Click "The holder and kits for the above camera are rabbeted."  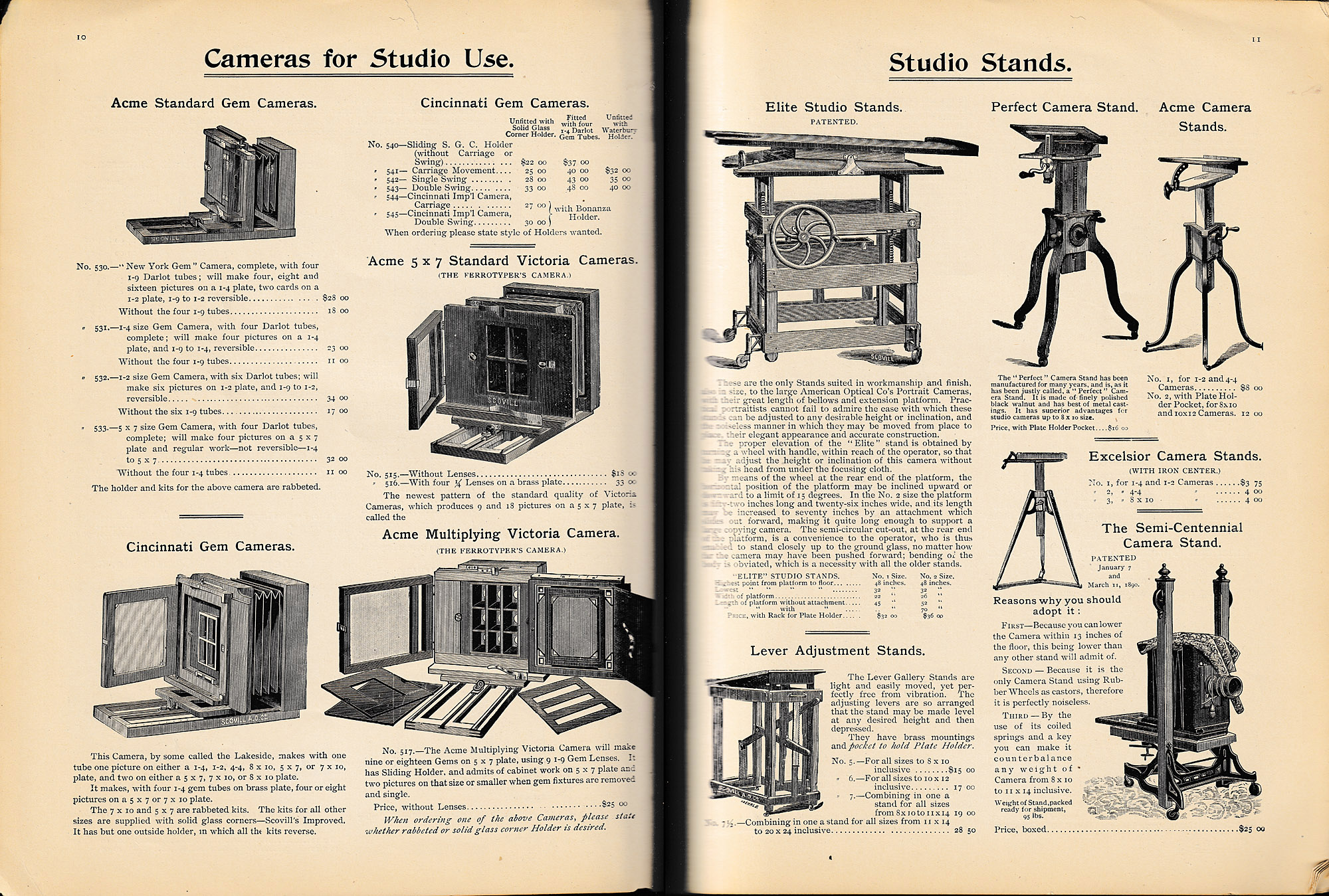pyautogui.click(x=206, y=487)
